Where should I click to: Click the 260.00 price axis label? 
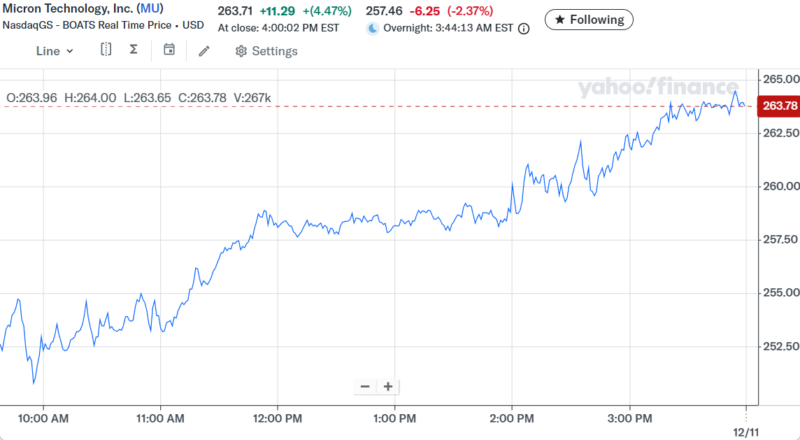point(779,186)
